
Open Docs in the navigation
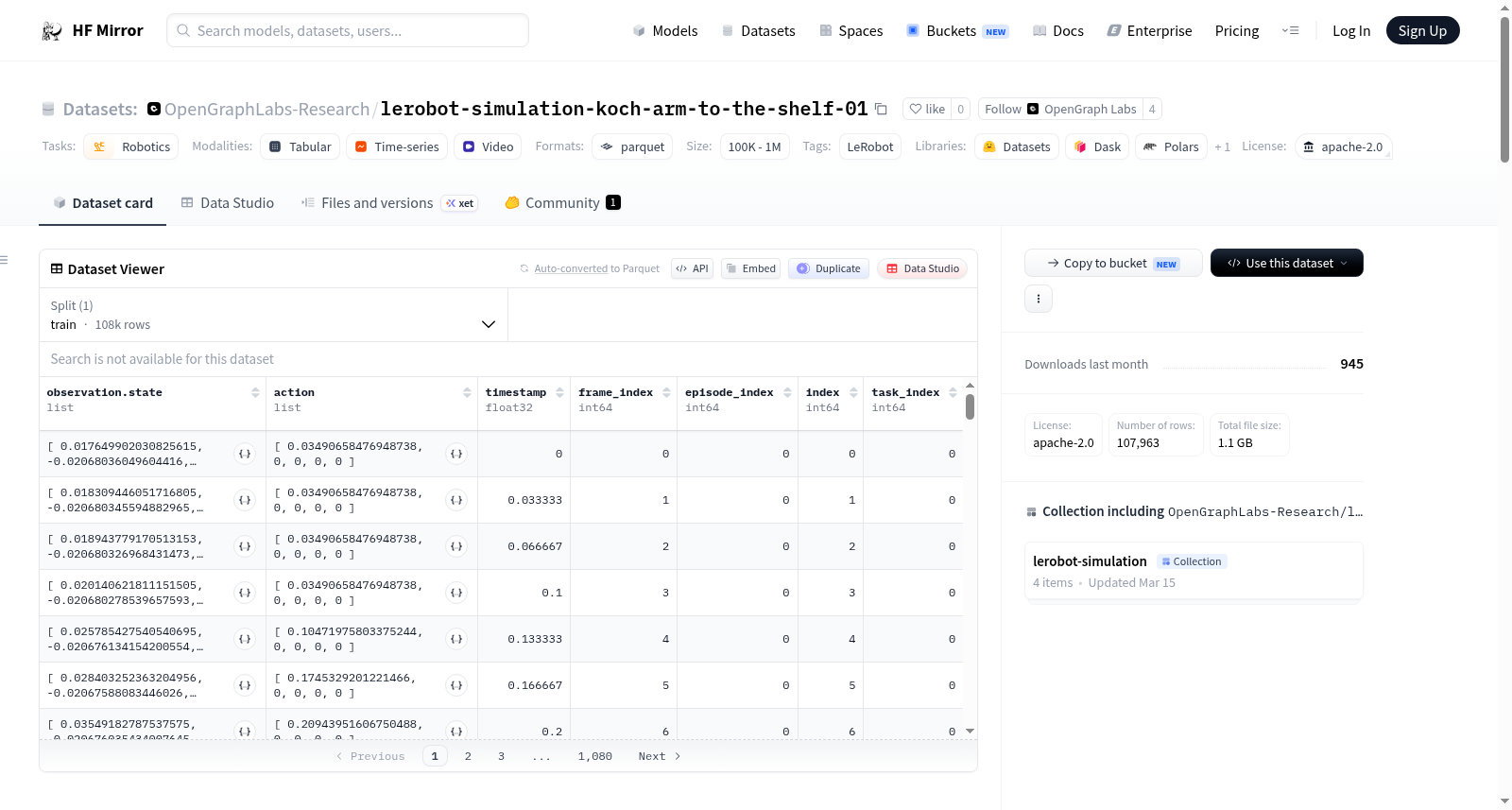tap(1058, 31)
